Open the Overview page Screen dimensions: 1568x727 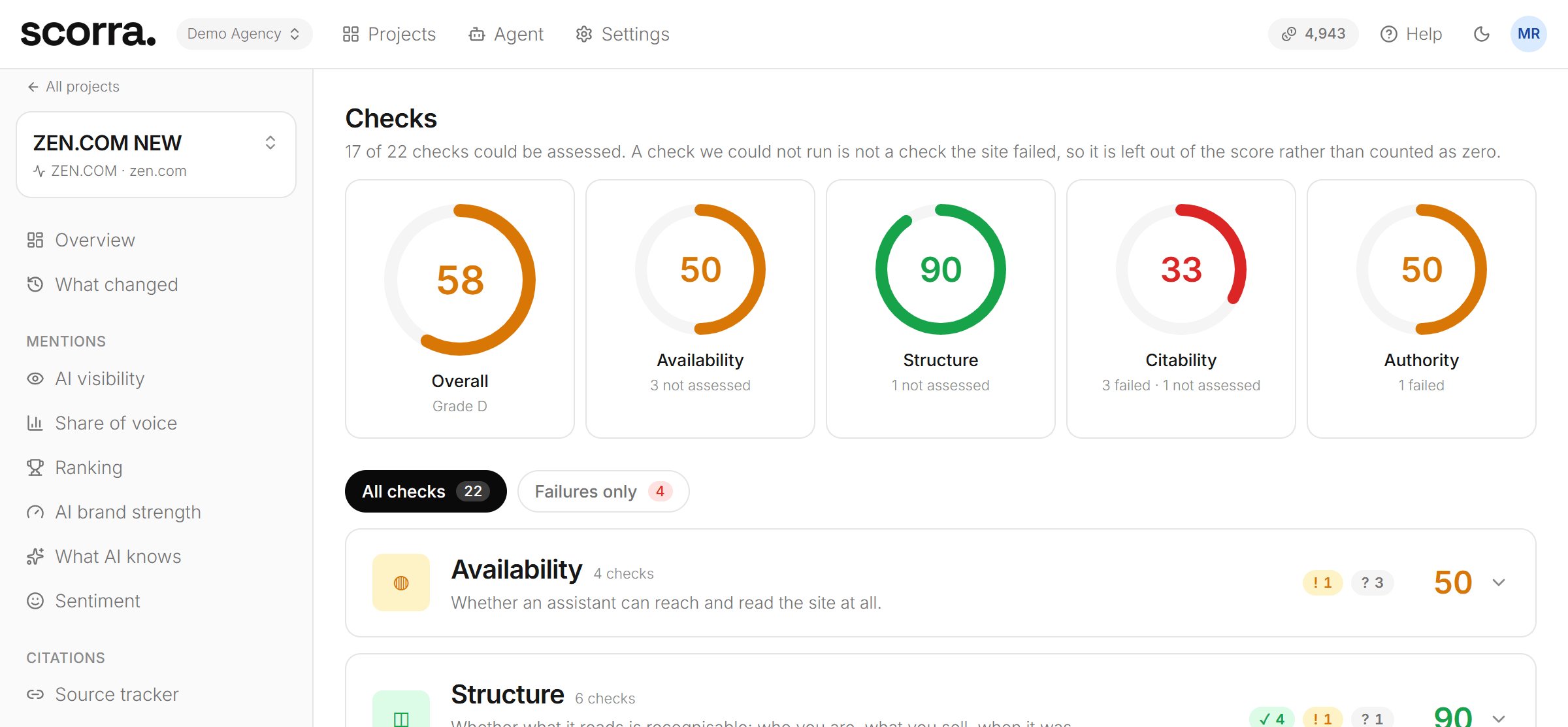tap(81, 240)
